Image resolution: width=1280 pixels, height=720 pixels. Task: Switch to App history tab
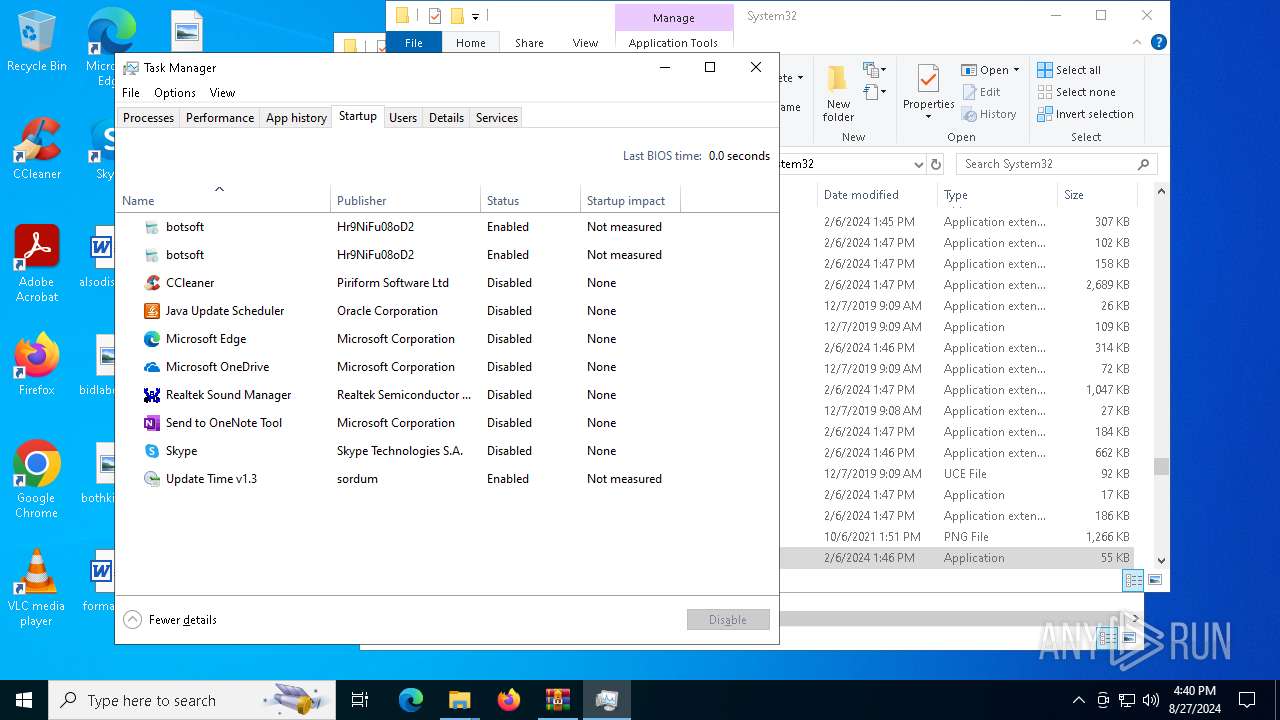[296, 118]
